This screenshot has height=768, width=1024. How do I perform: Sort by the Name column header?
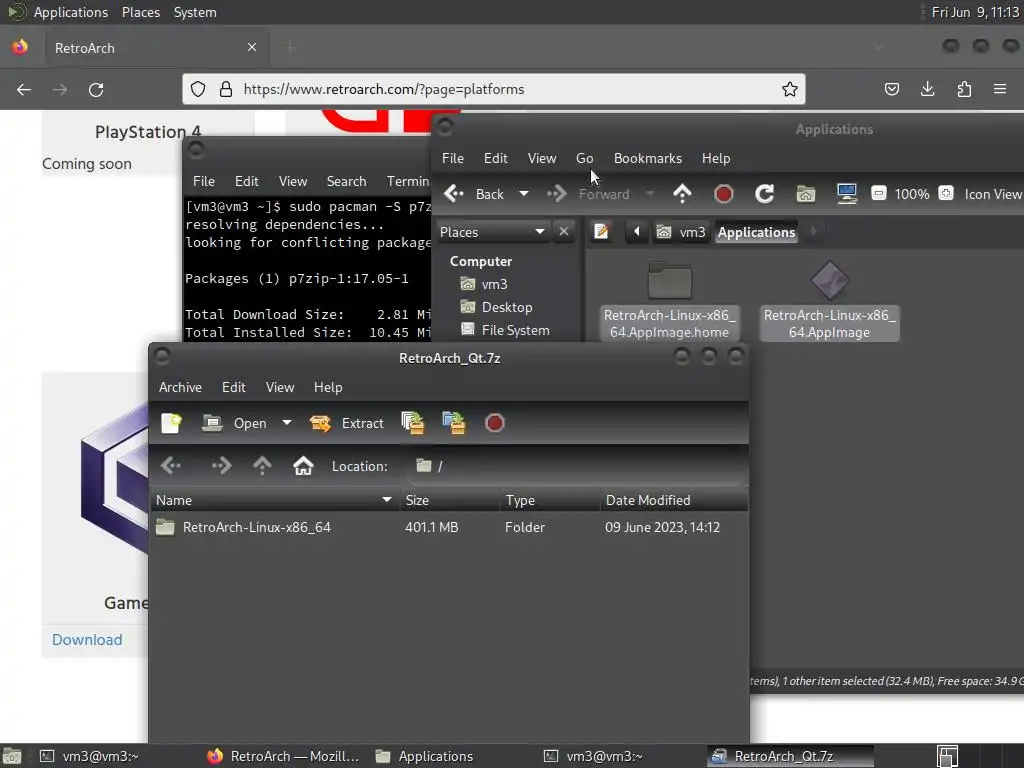(x=274, y=500)
